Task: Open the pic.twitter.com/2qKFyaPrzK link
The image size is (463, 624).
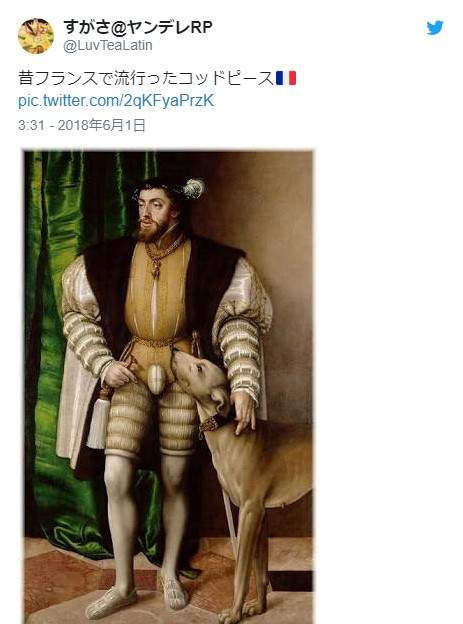Action: [x=116, y=101]
